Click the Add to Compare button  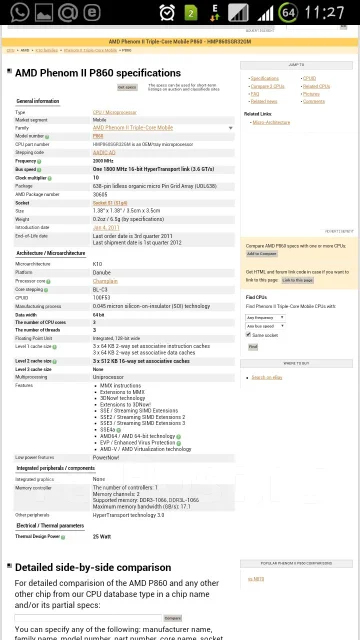pyautogui.click(x=262, y=254)
